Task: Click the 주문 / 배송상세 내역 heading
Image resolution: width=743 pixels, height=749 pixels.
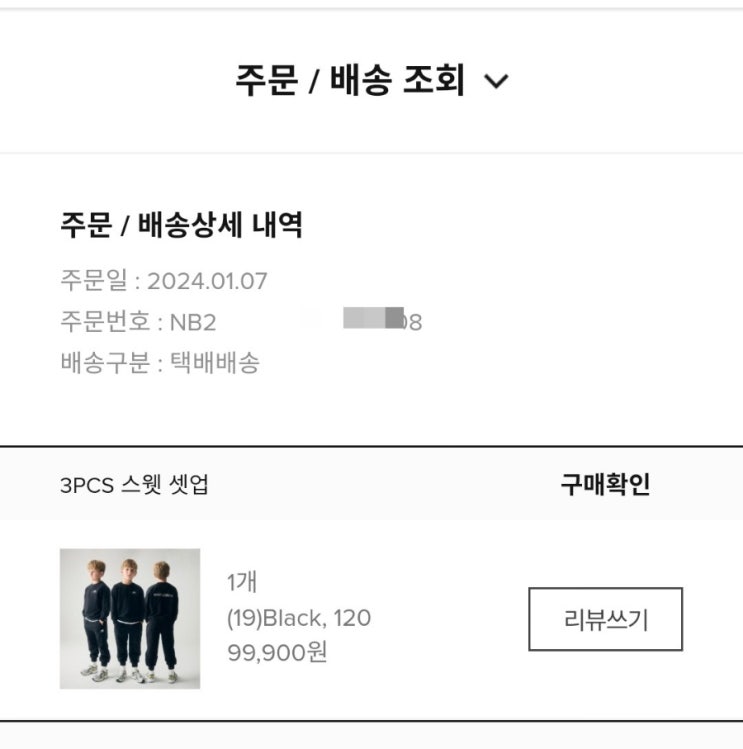Action: [181, 226]
